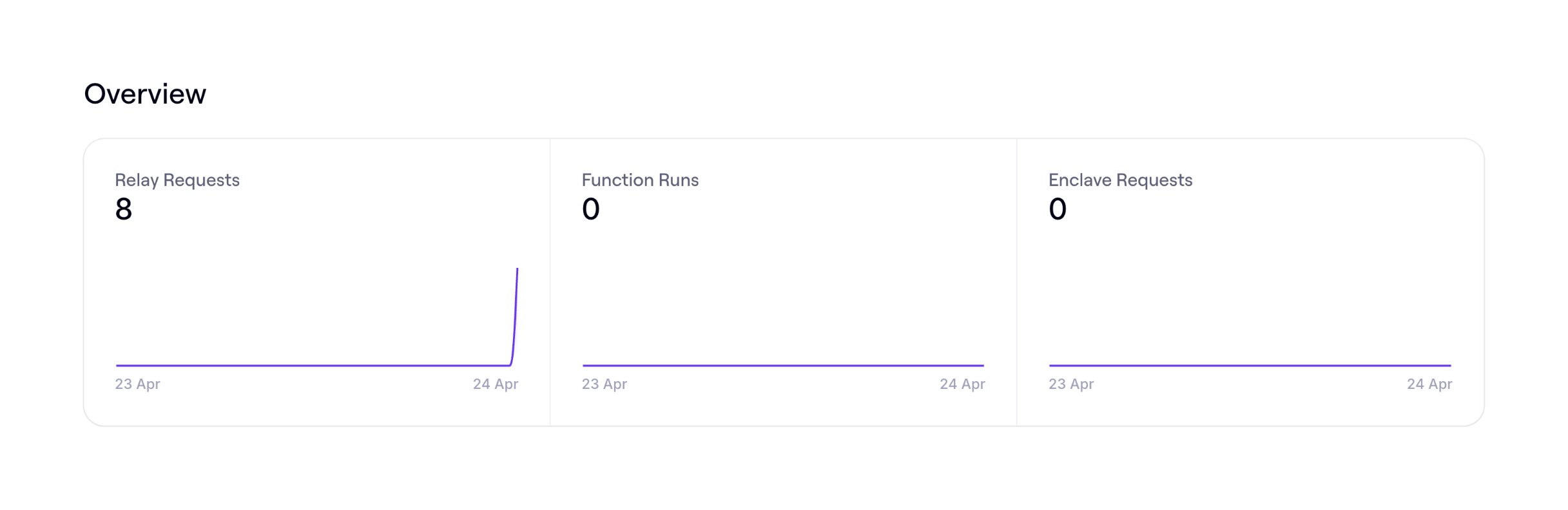The image size is (1568, 510).
Task: Select 23 Apr under Enclave Requests chart
Action: pyautogui.click(x=1071, y=384)
